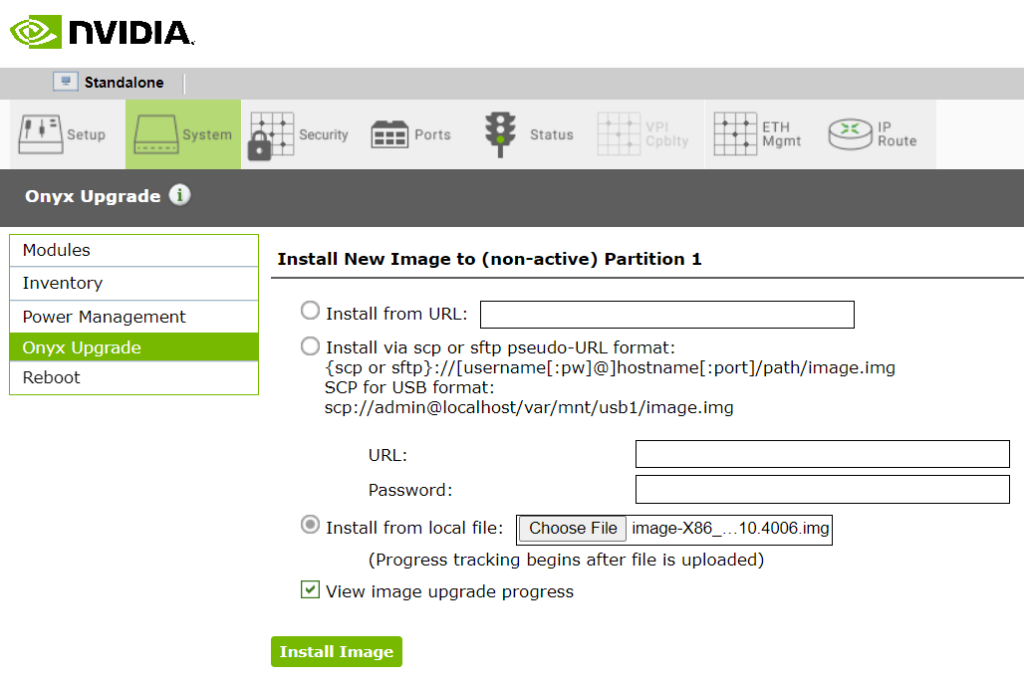
Task: Open the IP Route icon
Action: (x=849, y=134)
